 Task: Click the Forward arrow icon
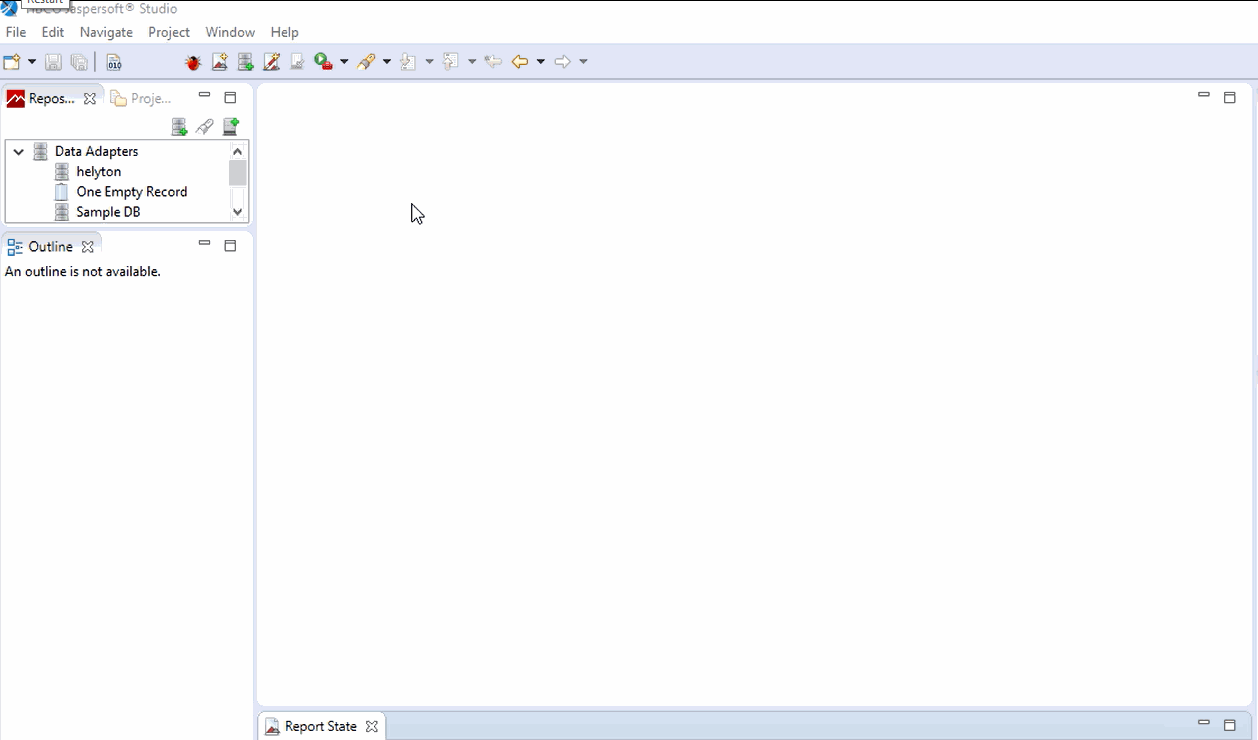pos(563,62)
